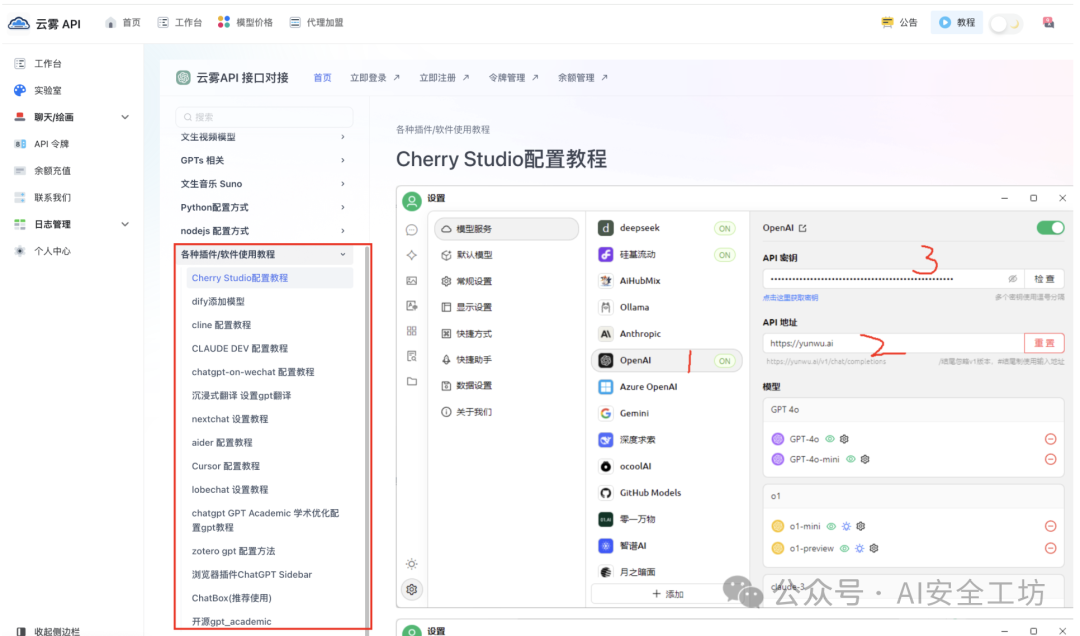The width and height of the screenshot is (1080, 636).
Task: Select the 模型服务 settings menu
Action: click(x=506, y=229)
